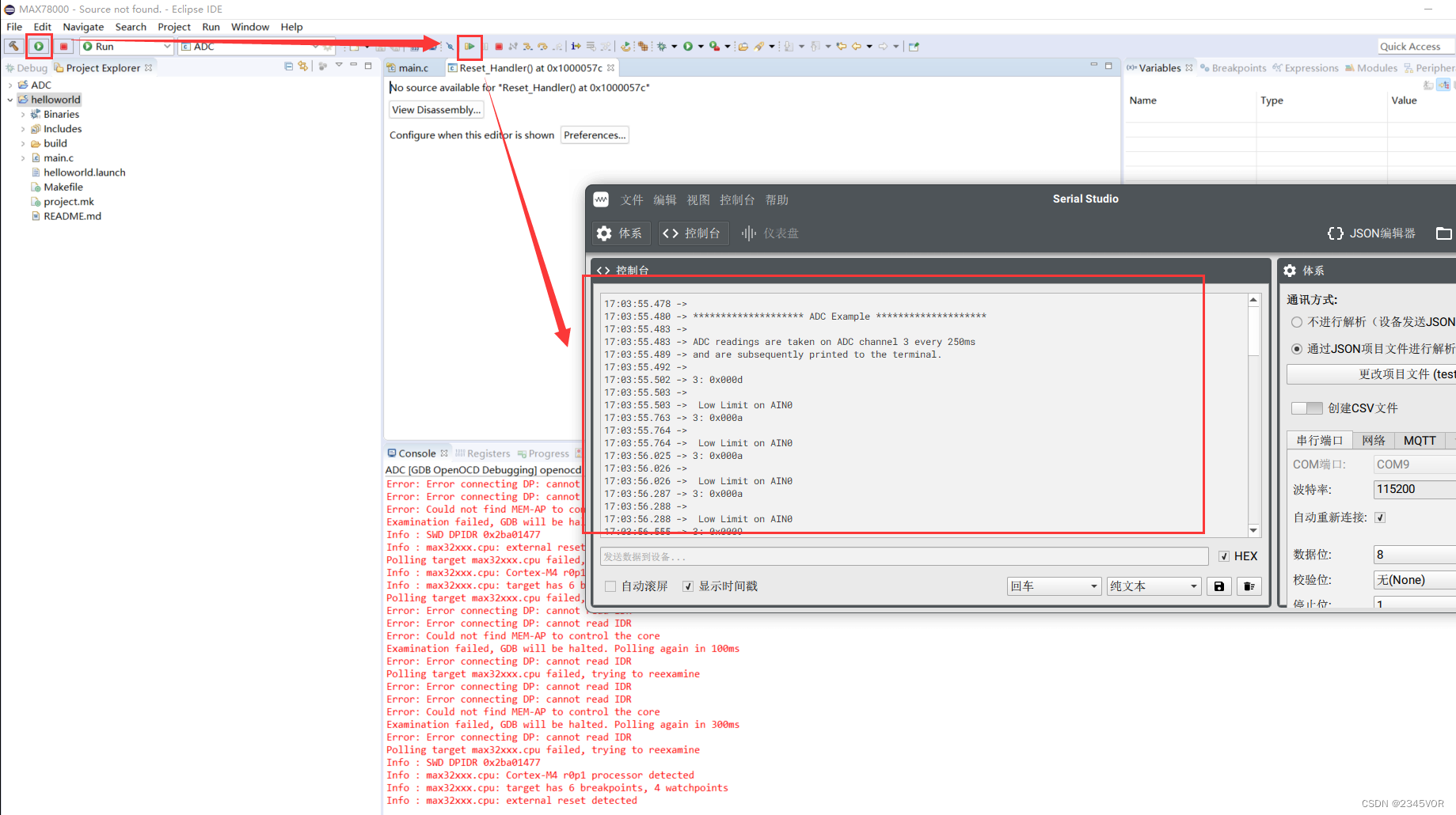Click the 更改项目文件 button
Viewport: 1456px width, 815px height.
tap(1371, 374)
